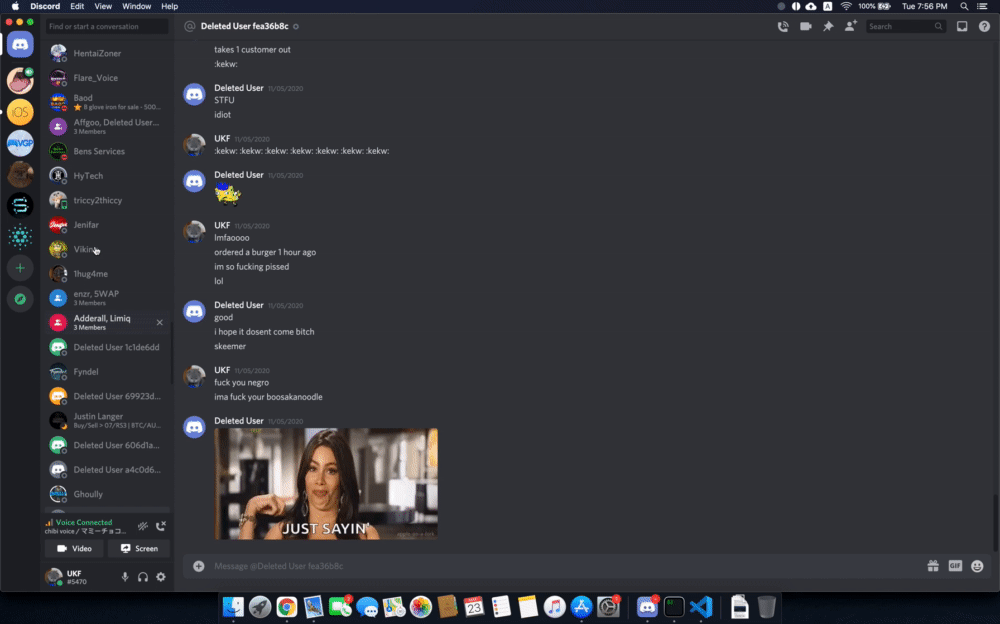Open the Inbox icon
Screen dimensions: 1000x624
(962, 27)
